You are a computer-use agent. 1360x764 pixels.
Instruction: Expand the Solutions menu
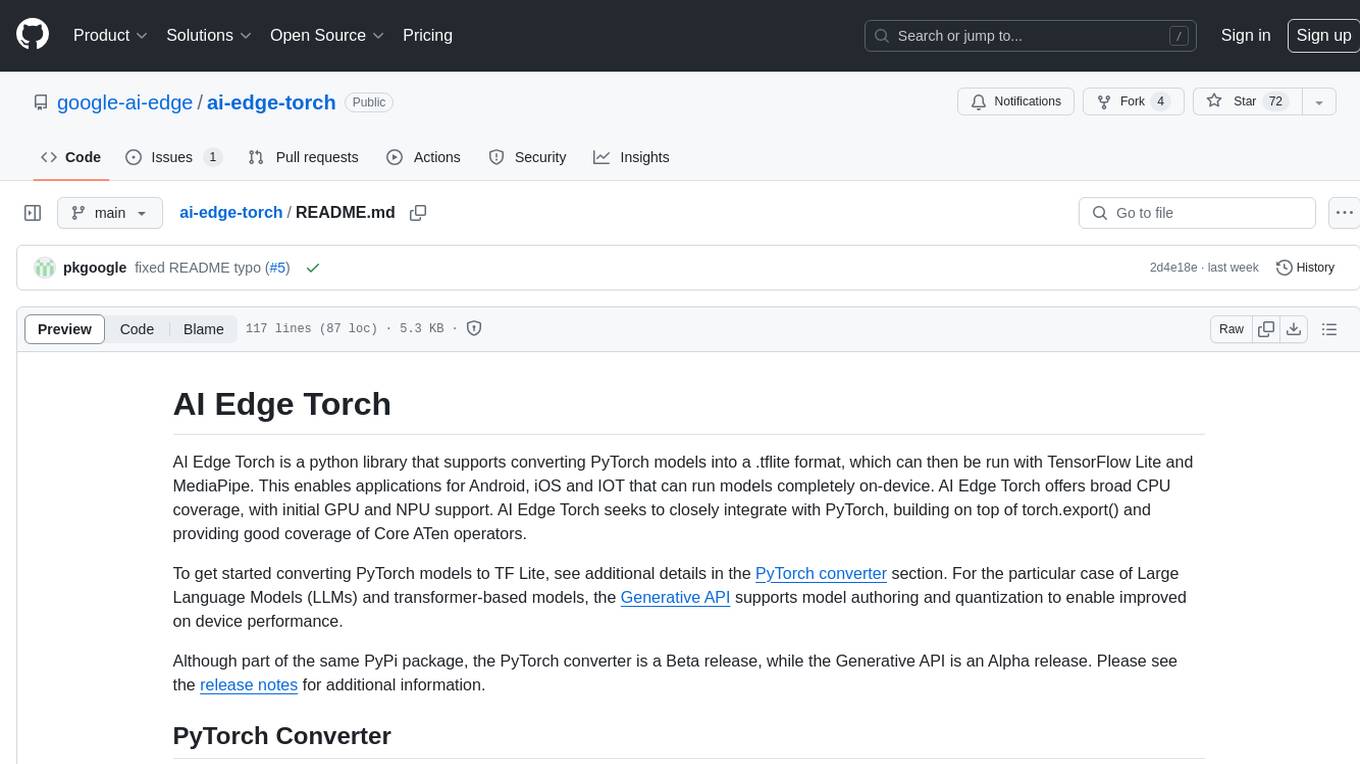(x=209, y=35)
